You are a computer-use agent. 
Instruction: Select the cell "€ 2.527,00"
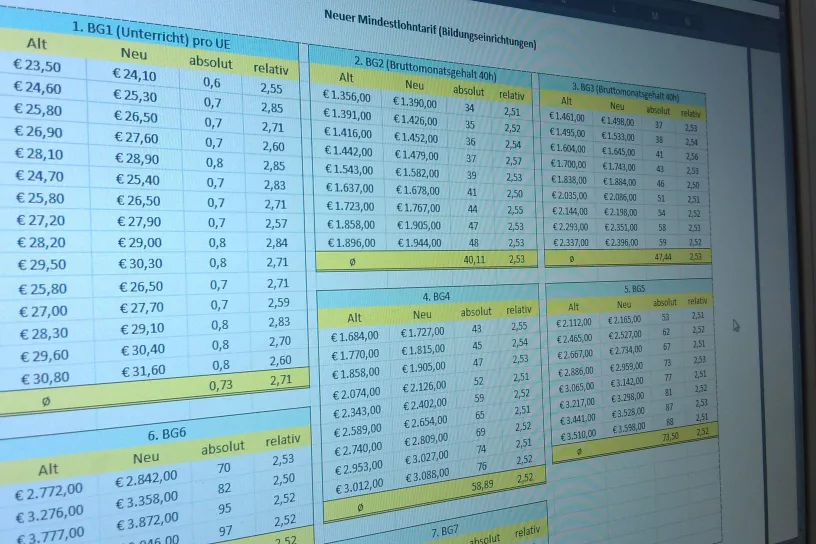[624, 335]
